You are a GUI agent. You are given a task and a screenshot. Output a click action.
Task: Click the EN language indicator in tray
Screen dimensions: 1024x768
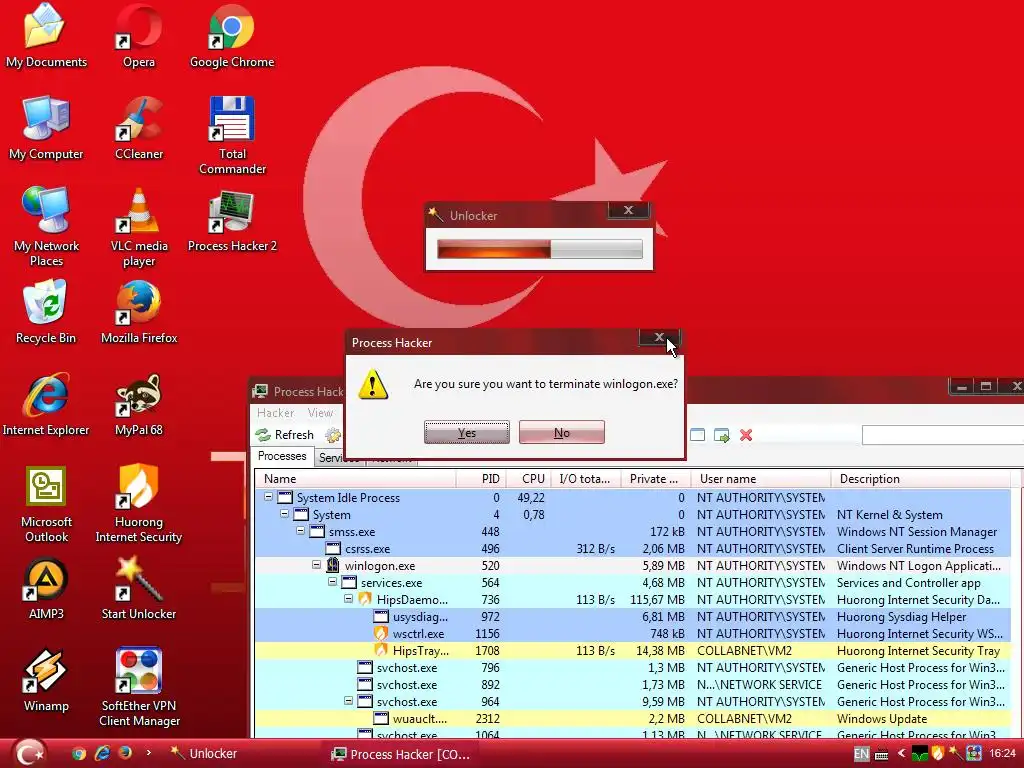861,754
